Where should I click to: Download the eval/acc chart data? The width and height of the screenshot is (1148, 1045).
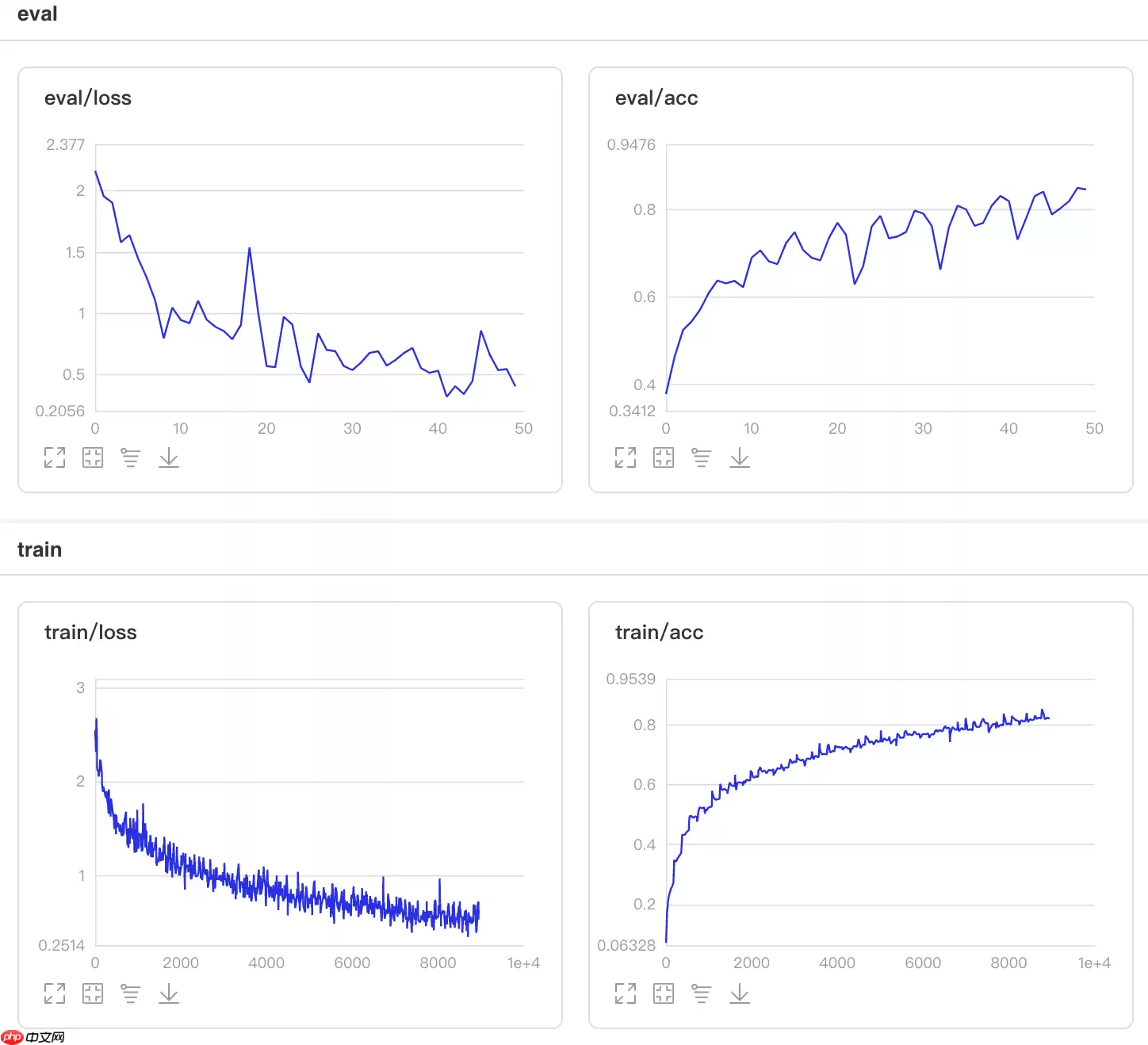[x=740, y=457]
